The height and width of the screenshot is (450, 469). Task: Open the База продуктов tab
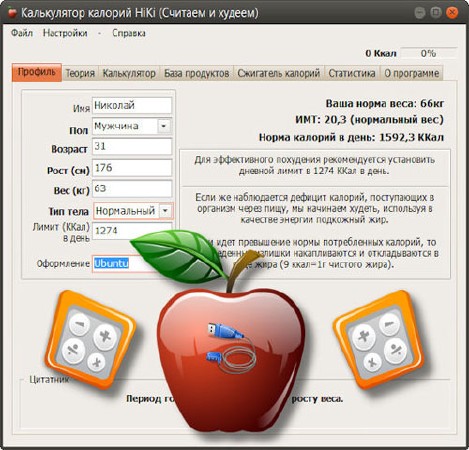pos(197,73)
